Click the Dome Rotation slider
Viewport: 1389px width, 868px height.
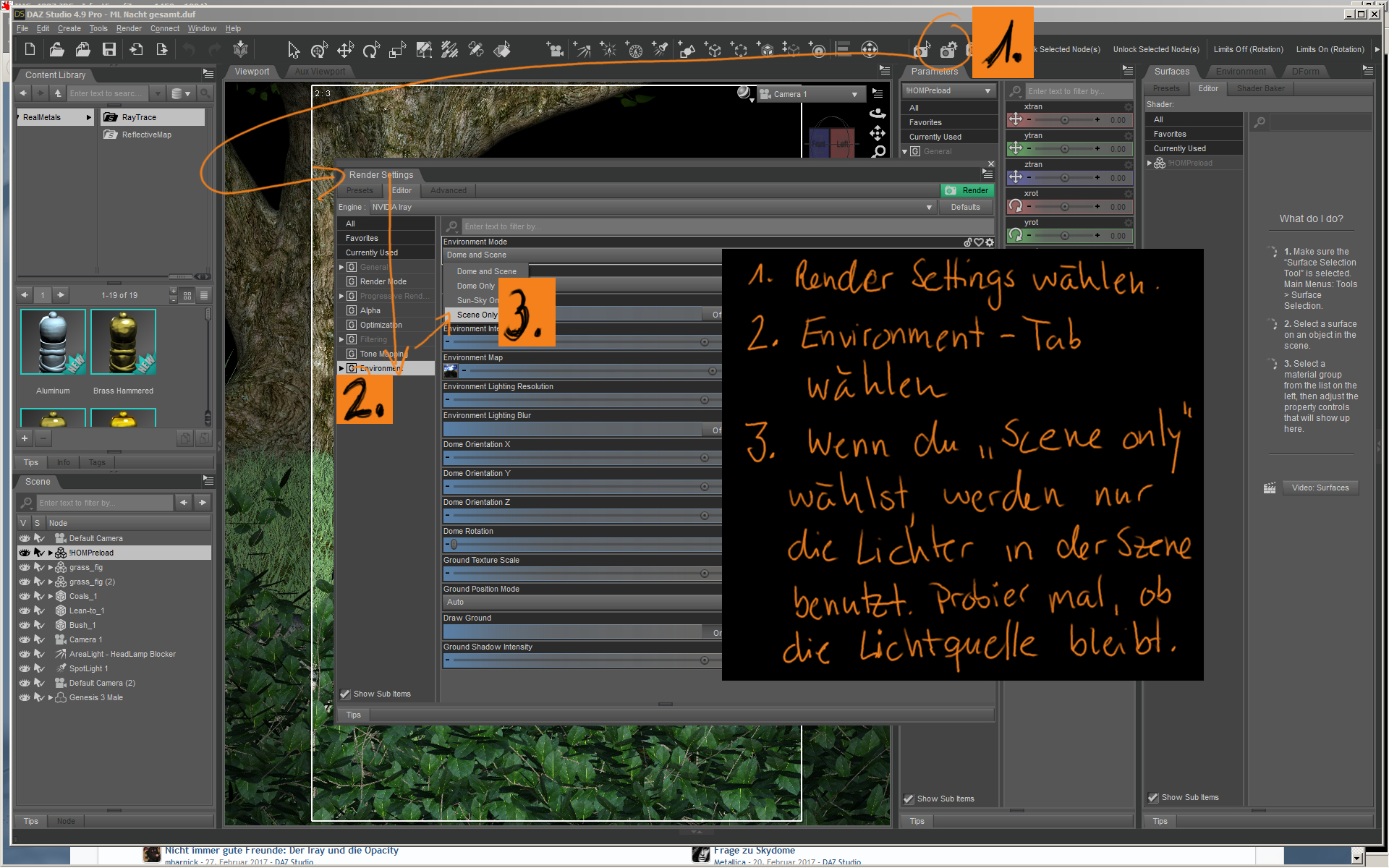pyautogui.click(x=579, y=544)
